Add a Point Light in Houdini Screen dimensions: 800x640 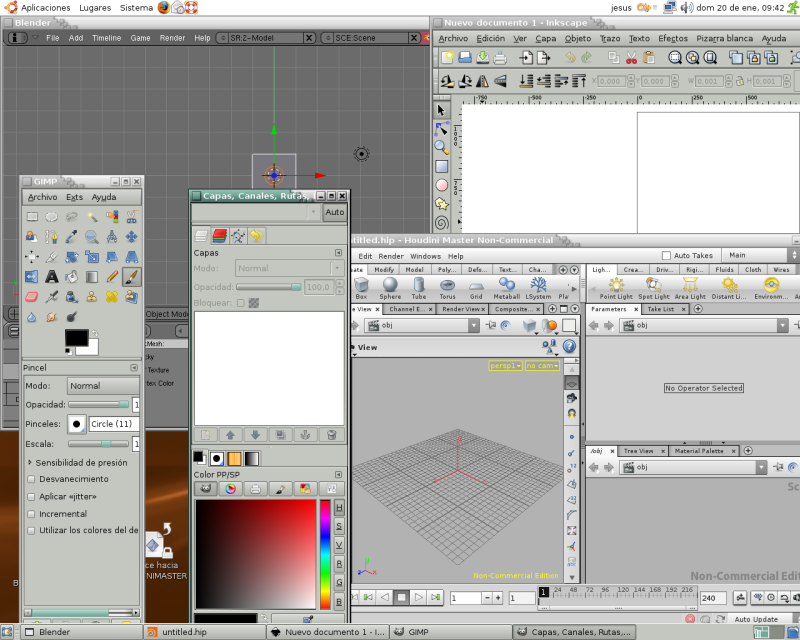tap(616, 288)
